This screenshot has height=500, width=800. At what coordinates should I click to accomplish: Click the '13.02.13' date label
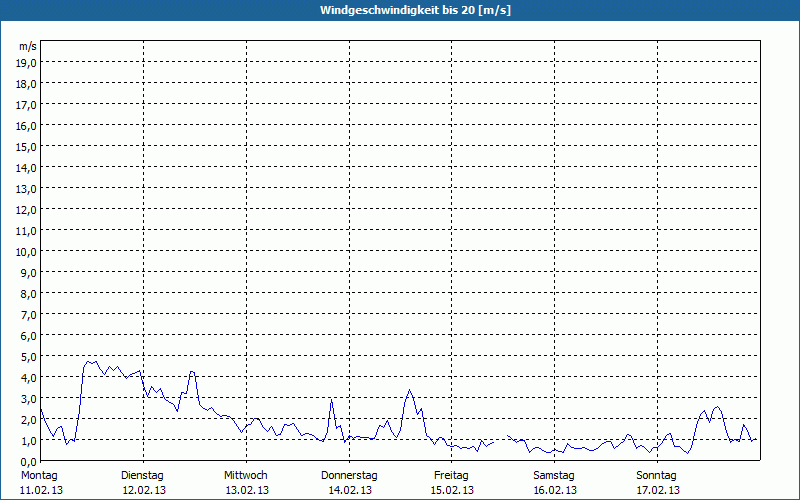pyautogui.click(x=247, y=490)
